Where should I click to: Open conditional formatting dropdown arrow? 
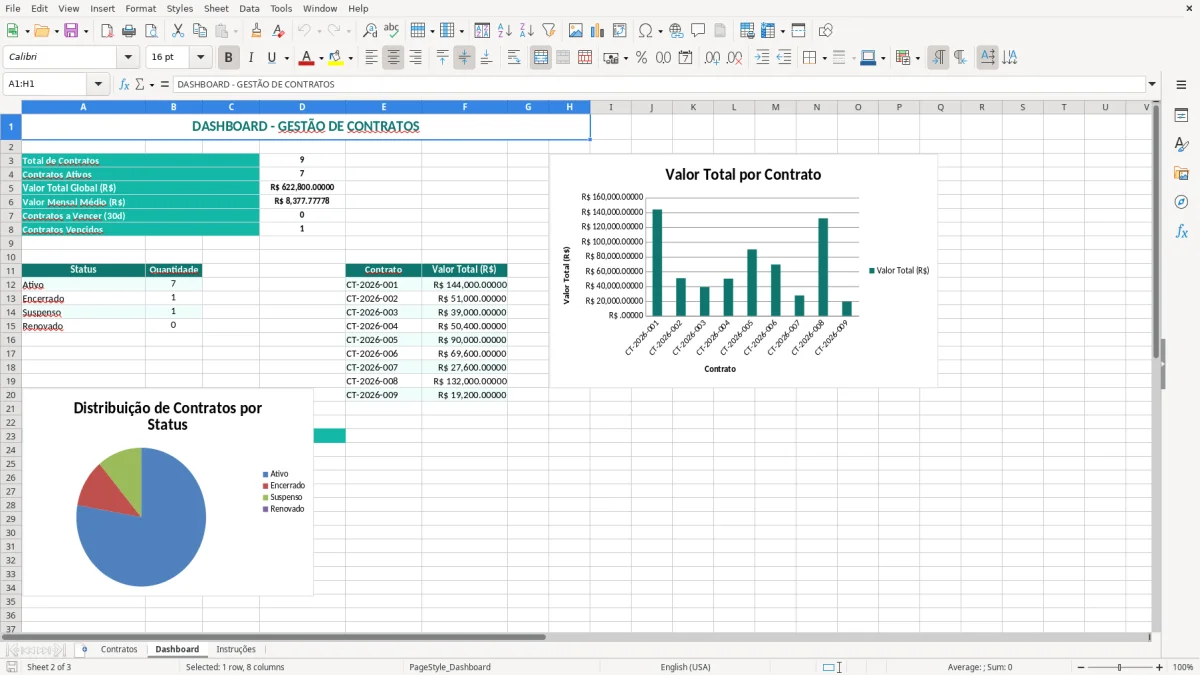click(x=917, y=58)
